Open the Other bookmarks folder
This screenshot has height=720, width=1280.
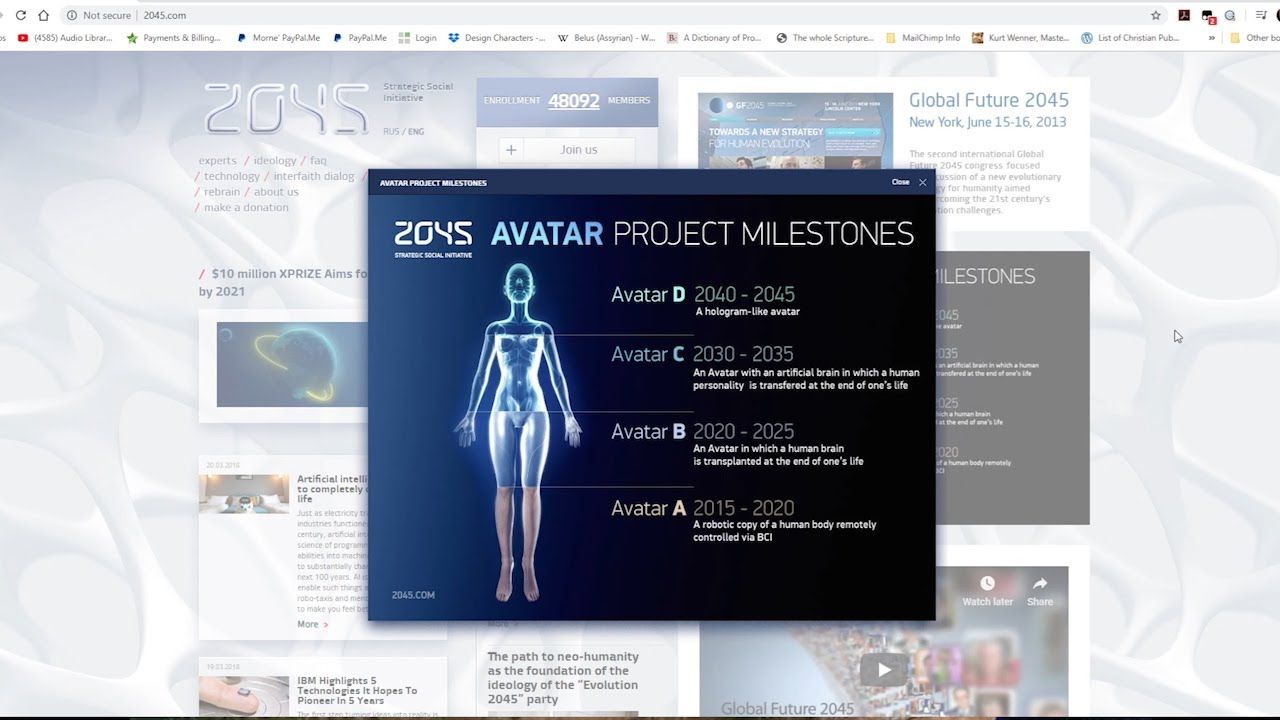pyautogui.click(x=1254, y=38)
